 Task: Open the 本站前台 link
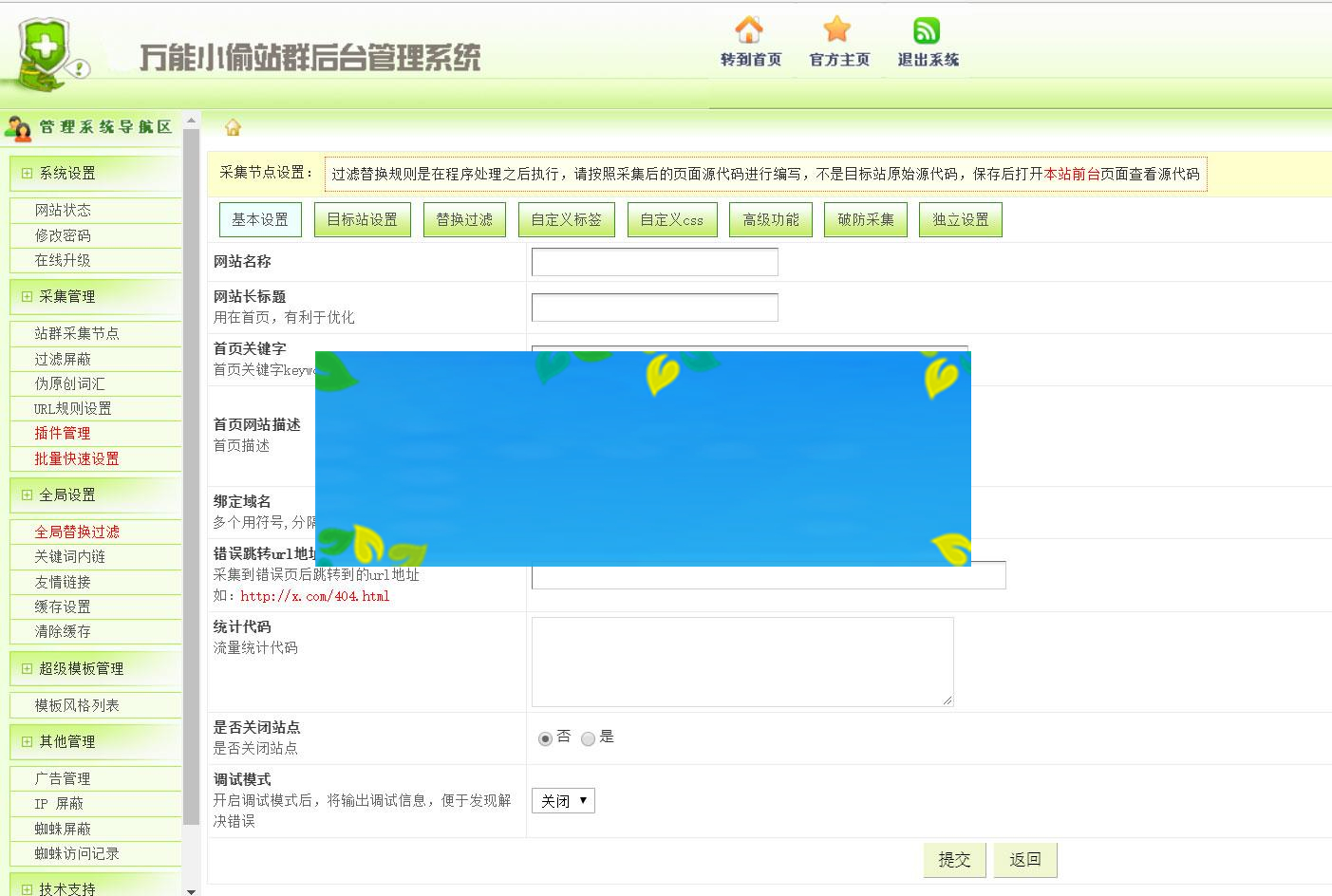1074,175
